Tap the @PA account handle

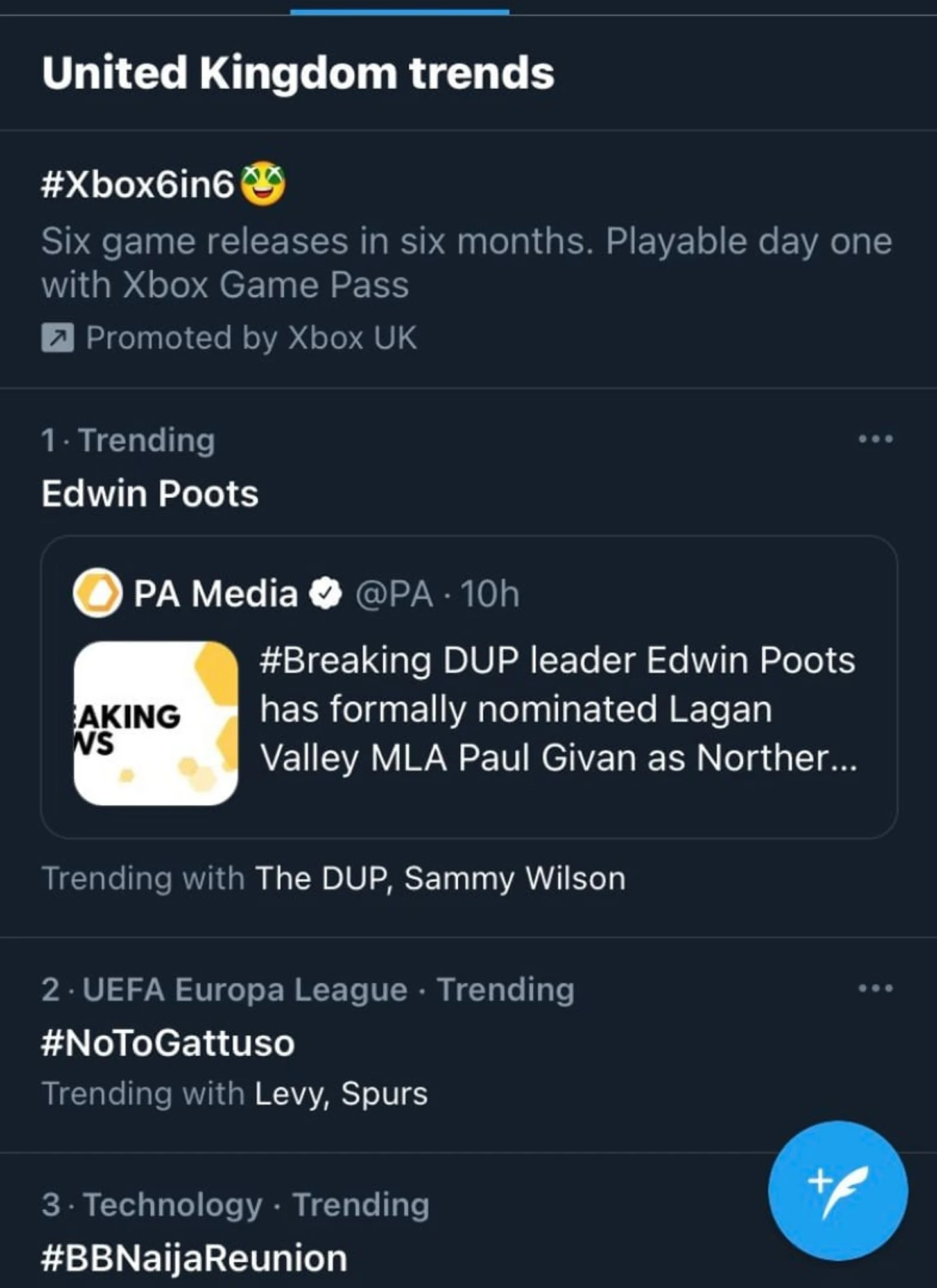[x=394, y=594]
